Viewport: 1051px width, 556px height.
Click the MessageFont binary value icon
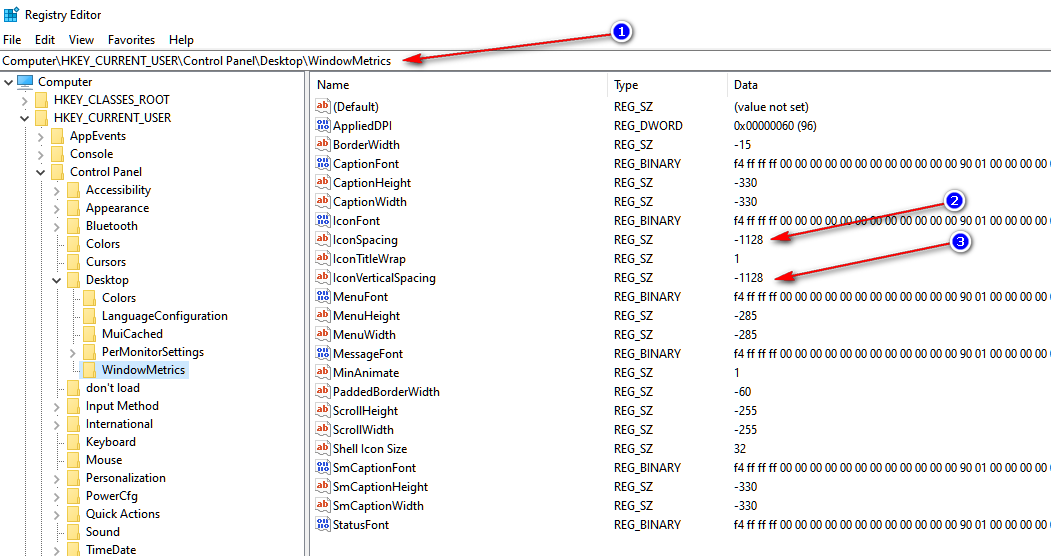[323, 353]
